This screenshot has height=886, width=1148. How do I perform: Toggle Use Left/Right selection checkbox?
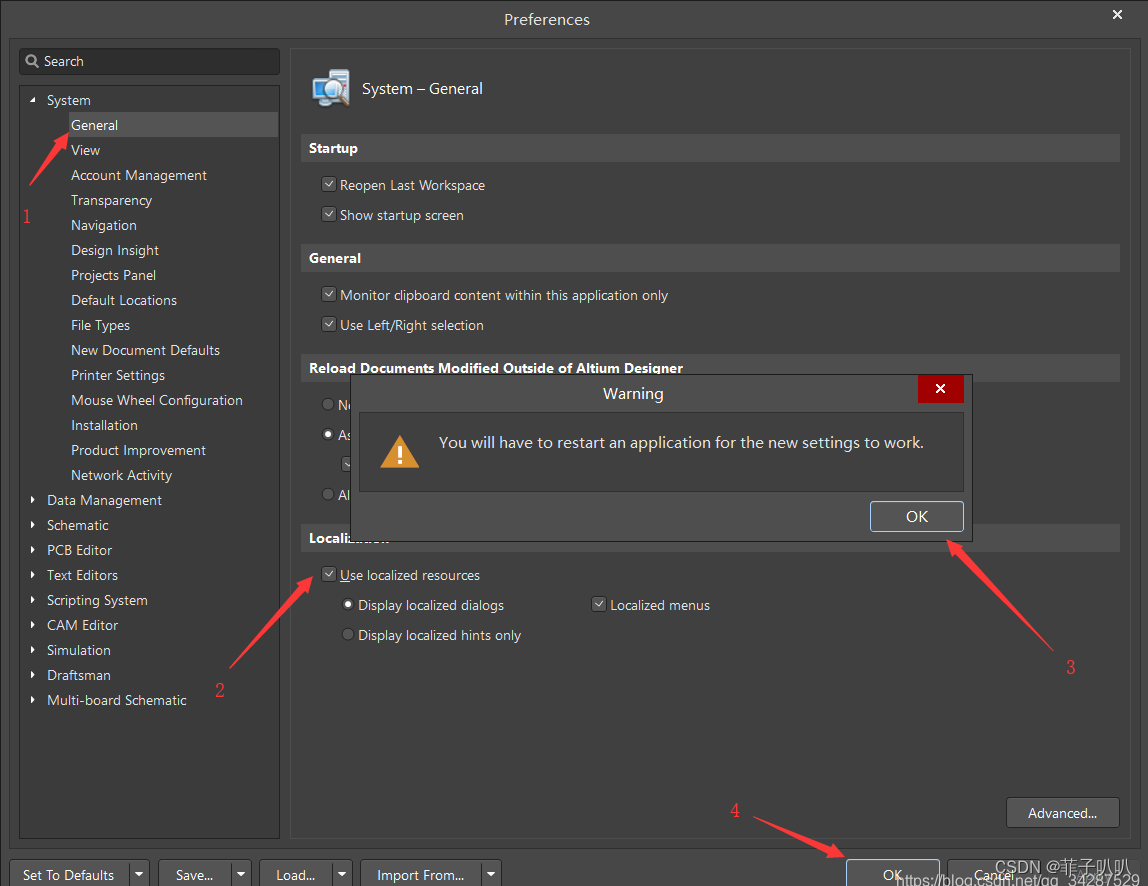pyautogui.click(x=329, y=324)
